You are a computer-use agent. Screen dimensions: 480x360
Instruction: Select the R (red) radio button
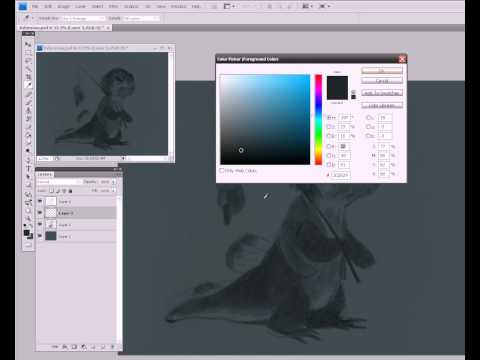tap(329, 146)
